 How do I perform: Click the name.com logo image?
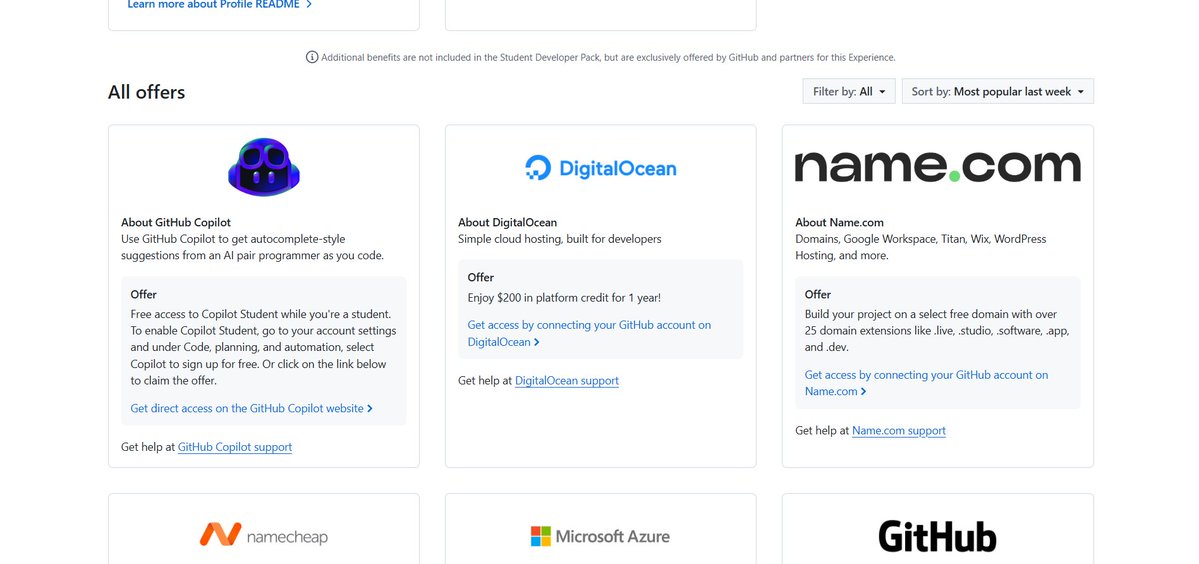(937, 167)
